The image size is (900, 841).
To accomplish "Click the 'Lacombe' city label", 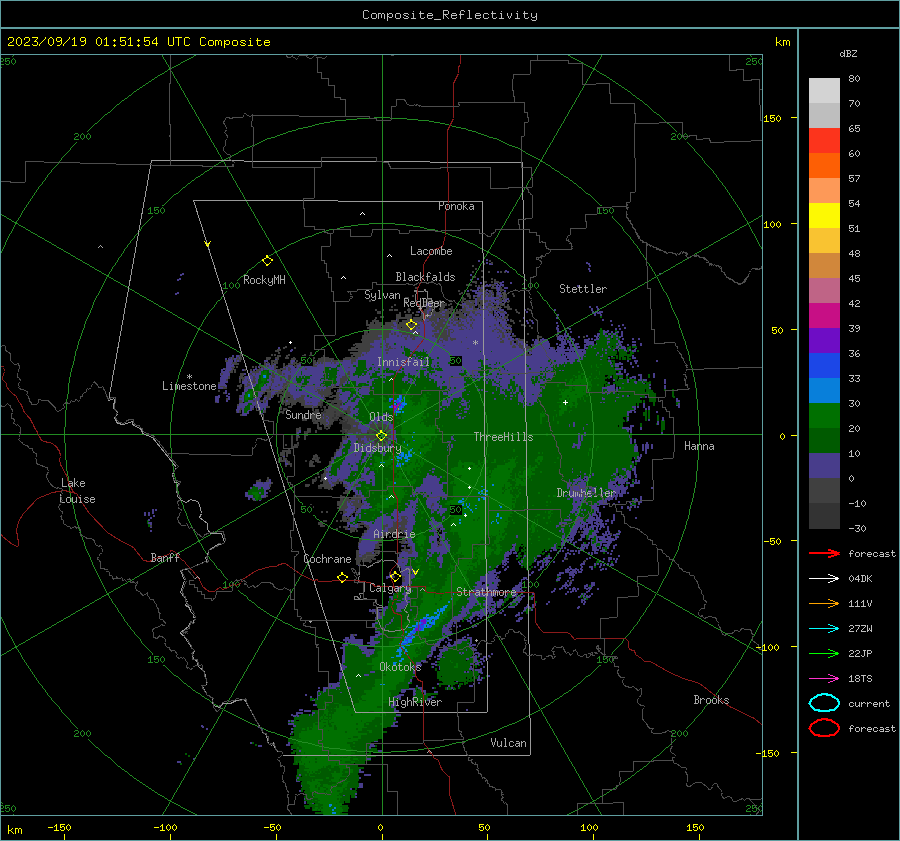I will tap(431, 251).
